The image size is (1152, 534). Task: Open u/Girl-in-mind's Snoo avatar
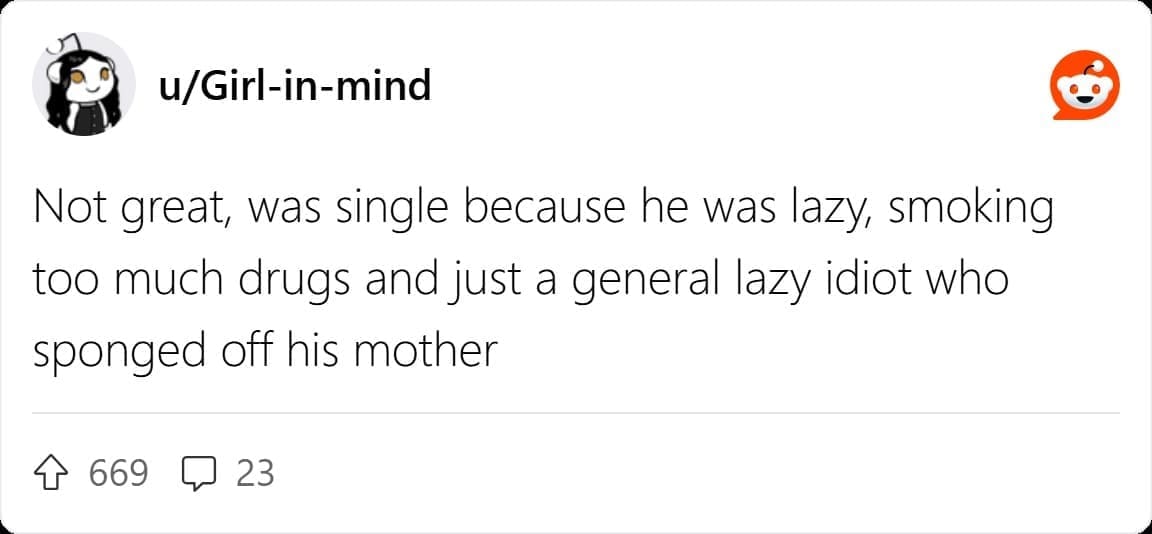coord(84,85)
